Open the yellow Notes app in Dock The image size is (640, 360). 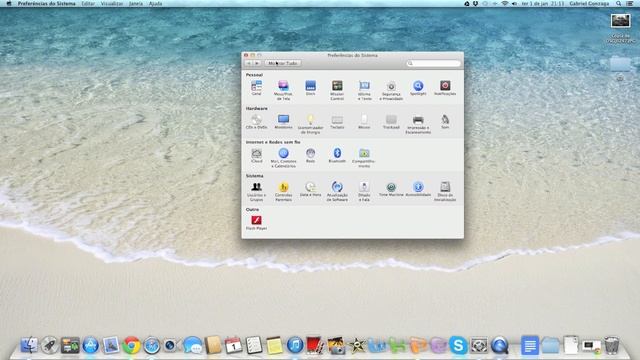274,345
